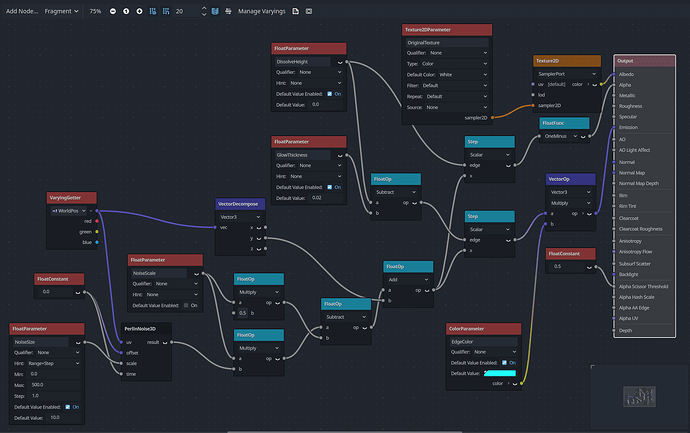This screenshot has height=433, width=690.
Task: Open the Add Node menu
Action: pyautogui.click(x=22, y=11)
